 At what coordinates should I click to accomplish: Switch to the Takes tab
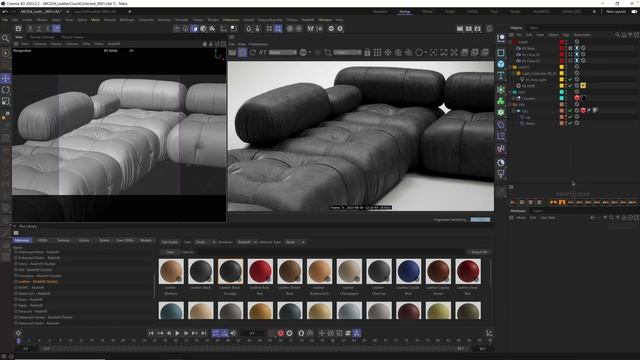[533, 28]
